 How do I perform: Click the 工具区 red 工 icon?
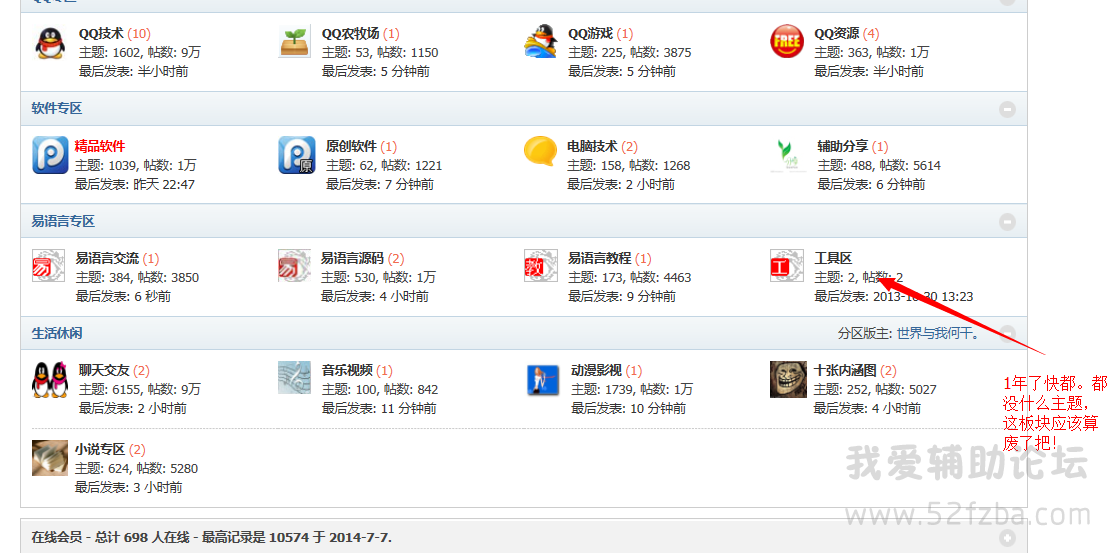[x=786, y=265]
